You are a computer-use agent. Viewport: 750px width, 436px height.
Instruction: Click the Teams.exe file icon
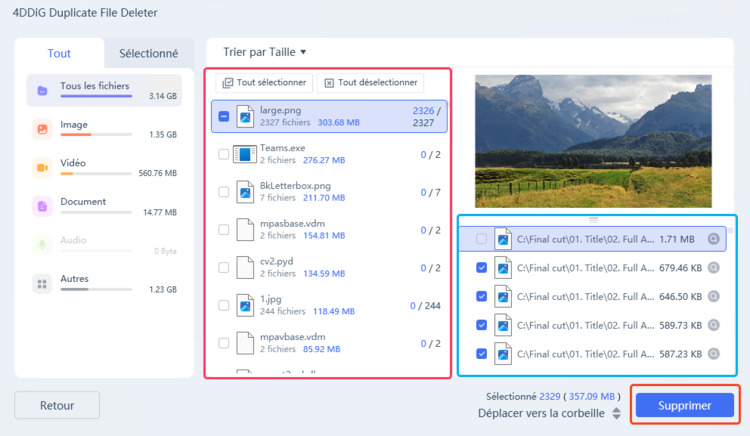point(245,154)
